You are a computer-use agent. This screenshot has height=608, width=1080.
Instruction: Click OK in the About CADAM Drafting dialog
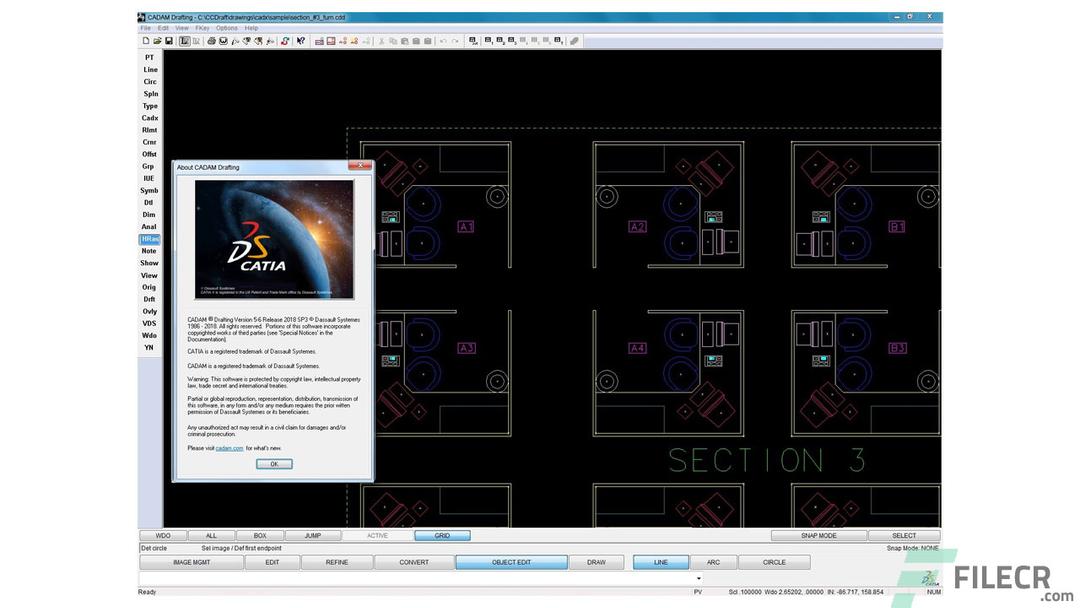coord(273,463)
